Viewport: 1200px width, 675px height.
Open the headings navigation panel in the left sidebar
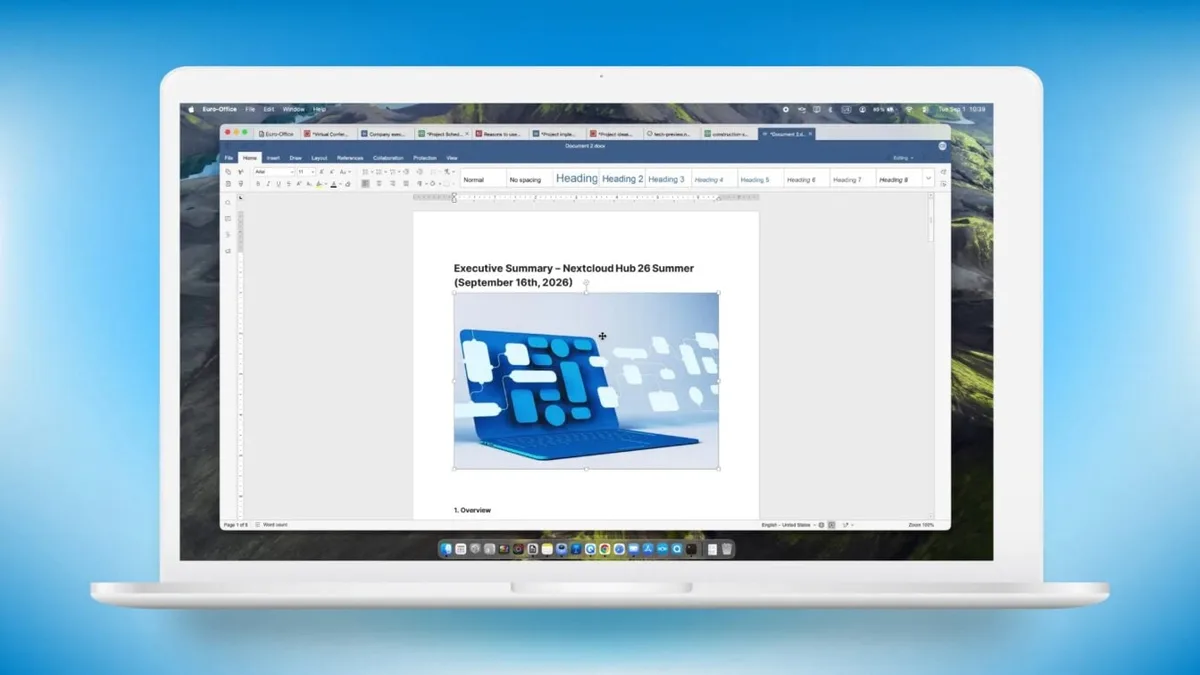pyautogui.click(x=228, y=235)
